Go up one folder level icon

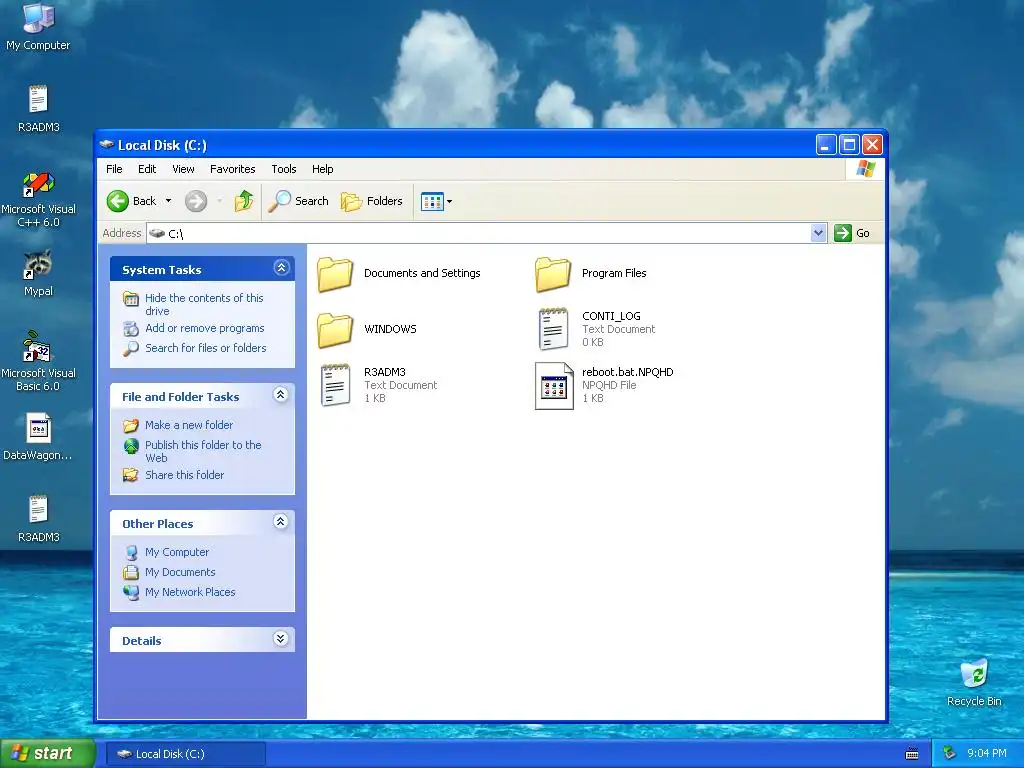(244, 201)
